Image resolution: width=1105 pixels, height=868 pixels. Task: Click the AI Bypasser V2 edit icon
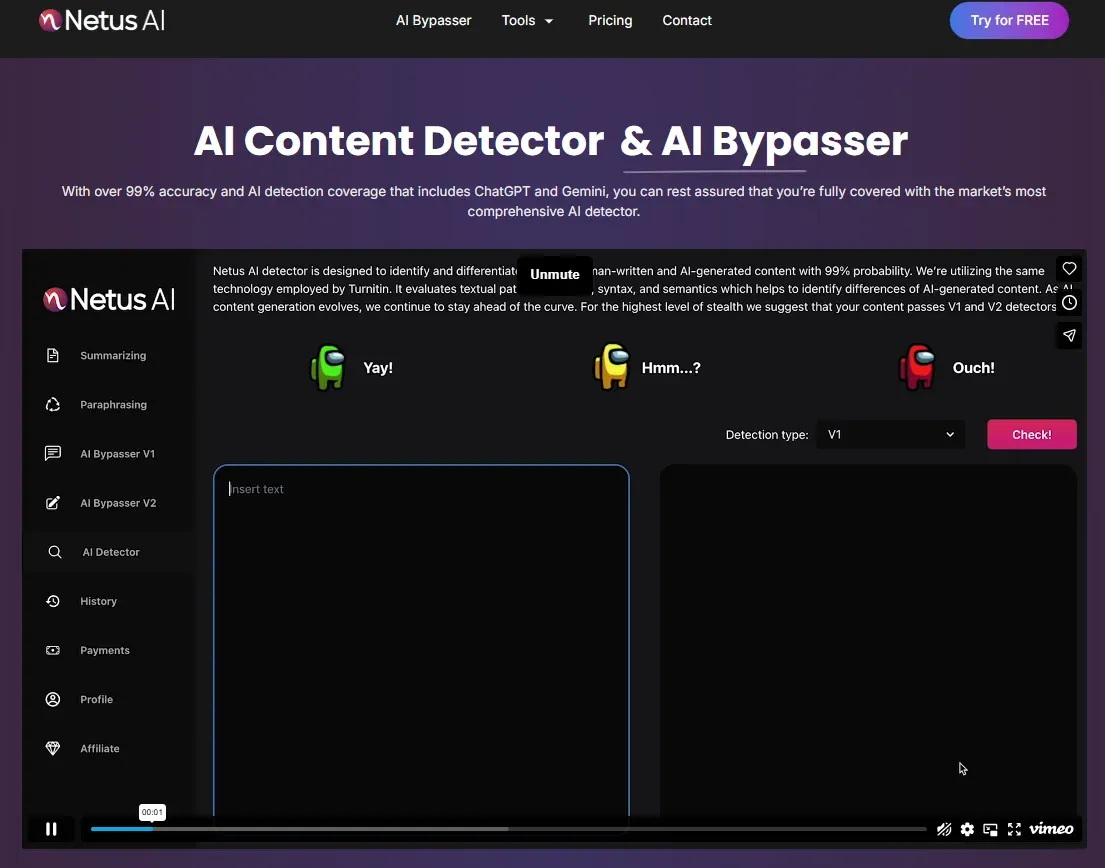(x=53, y=502)
